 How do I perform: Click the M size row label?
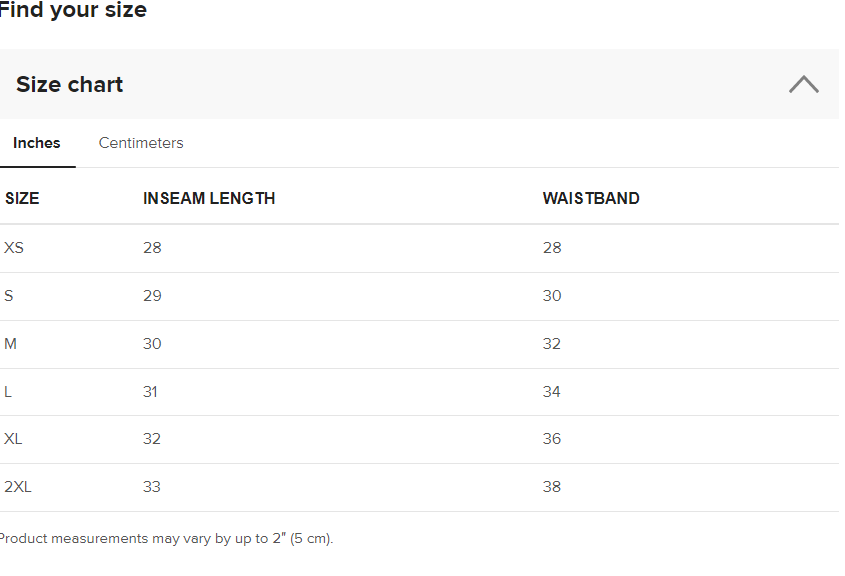[x=11, y=344]
